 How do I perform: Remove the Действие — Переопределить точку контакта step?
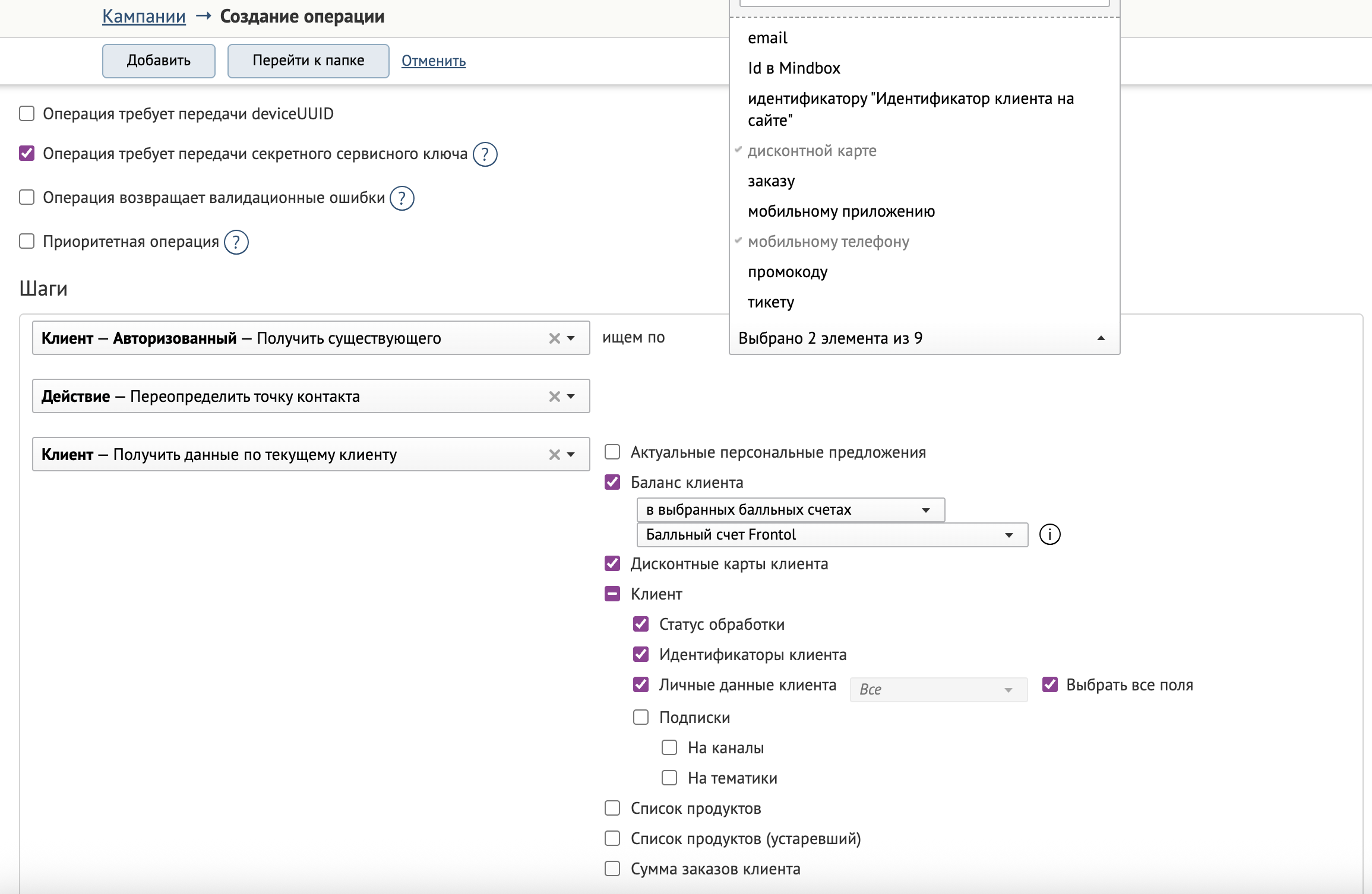554,397
